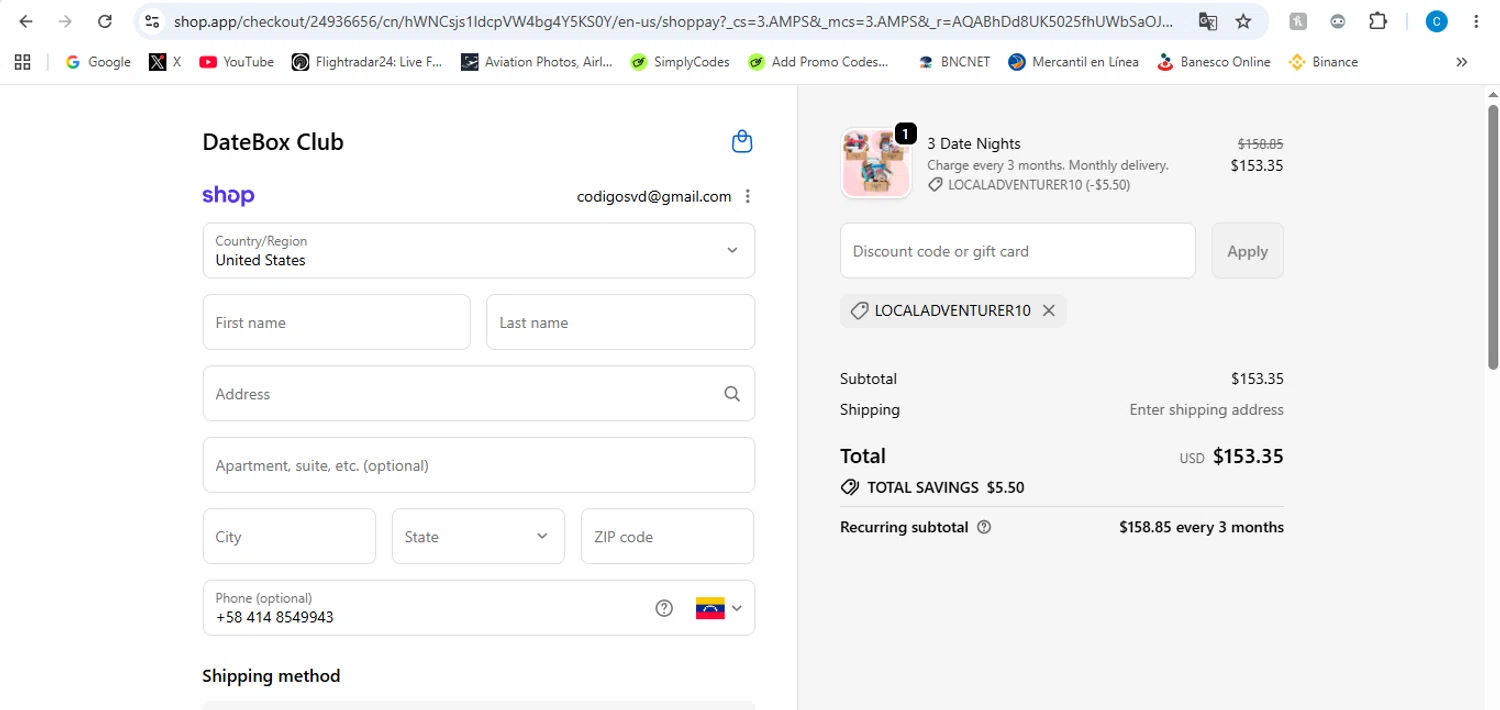The width and height of the screenshot is (1500, 710).
Task: Open the Country/Region dropdown
Action: [479, 250]
